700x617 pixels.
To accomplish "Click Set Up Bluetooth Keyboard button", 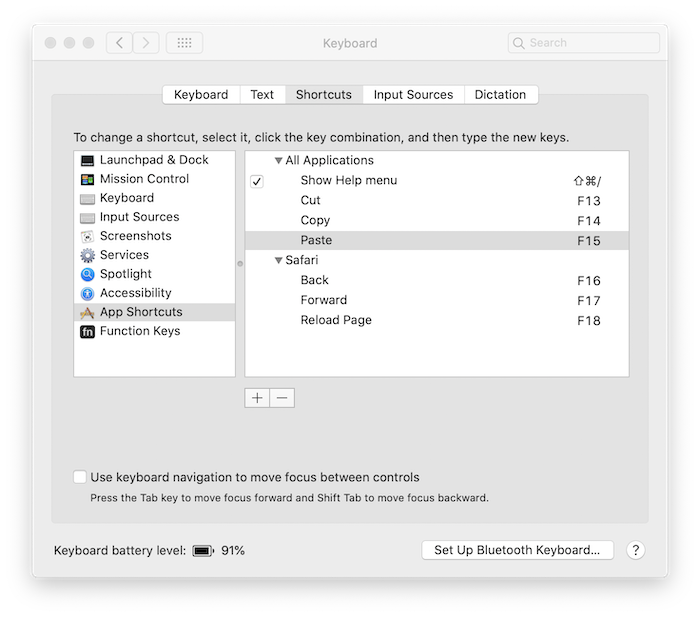I will pyautogui.click(x=517, y=550).
